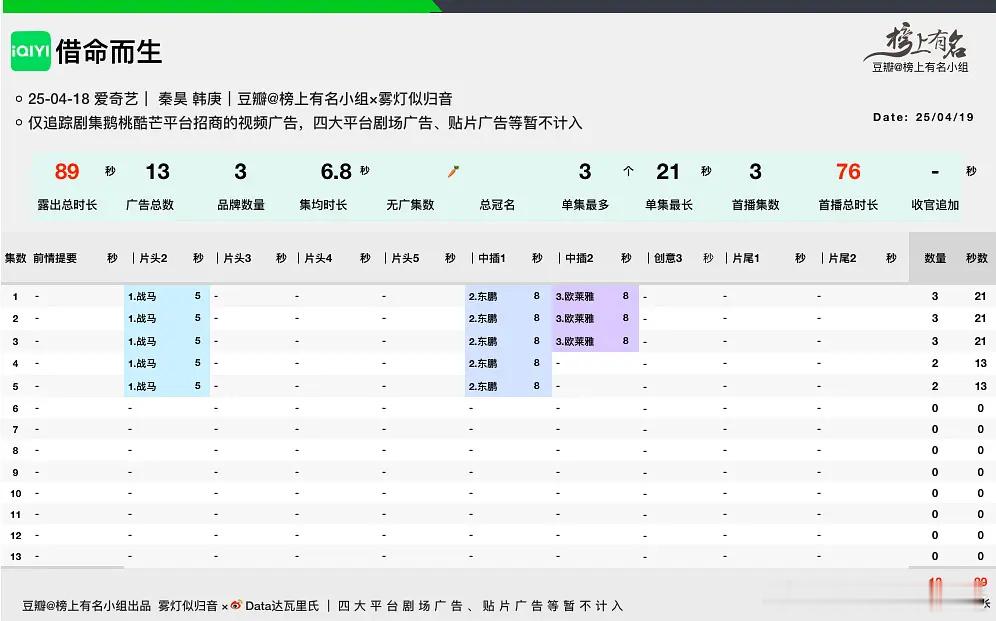The height and width of the screenshot is (621, 996).
Task: Click the 片头3 column header
Action: click(237, 258)
